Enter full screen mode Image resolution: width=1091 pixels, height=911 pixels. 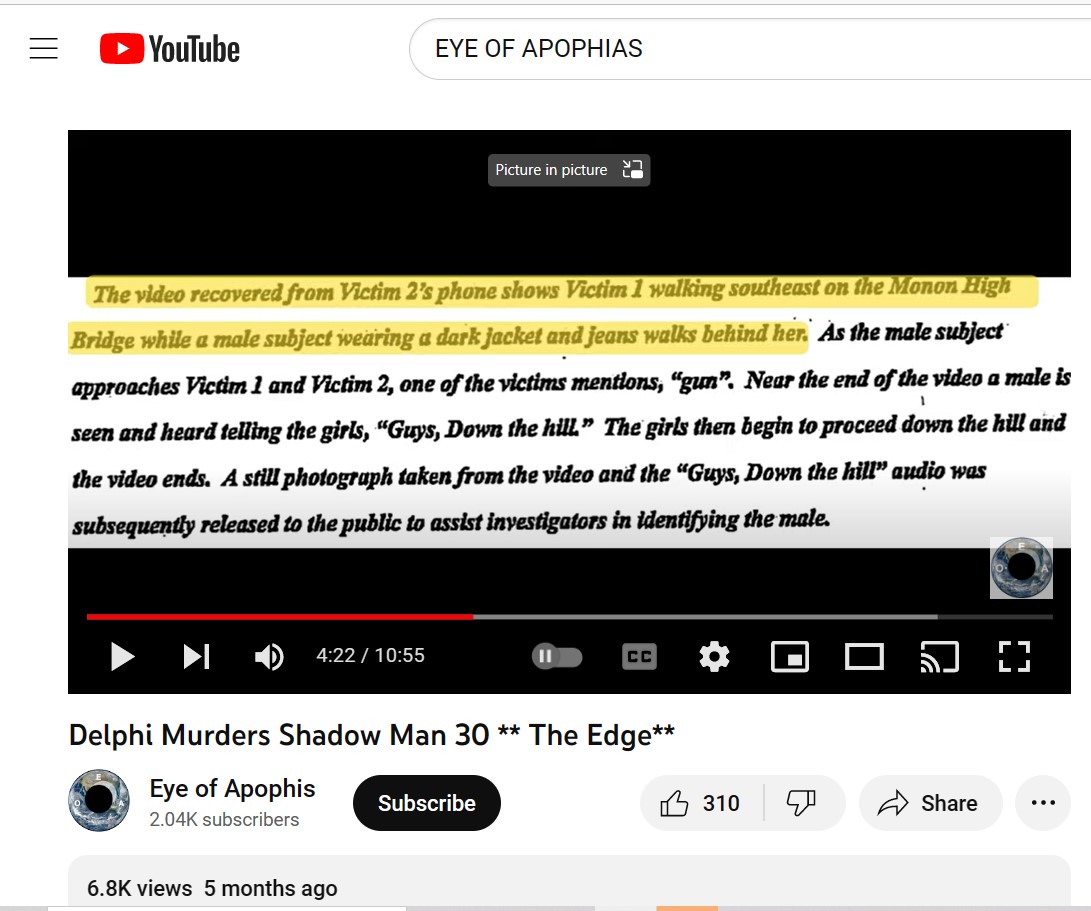pos(1014,656)
